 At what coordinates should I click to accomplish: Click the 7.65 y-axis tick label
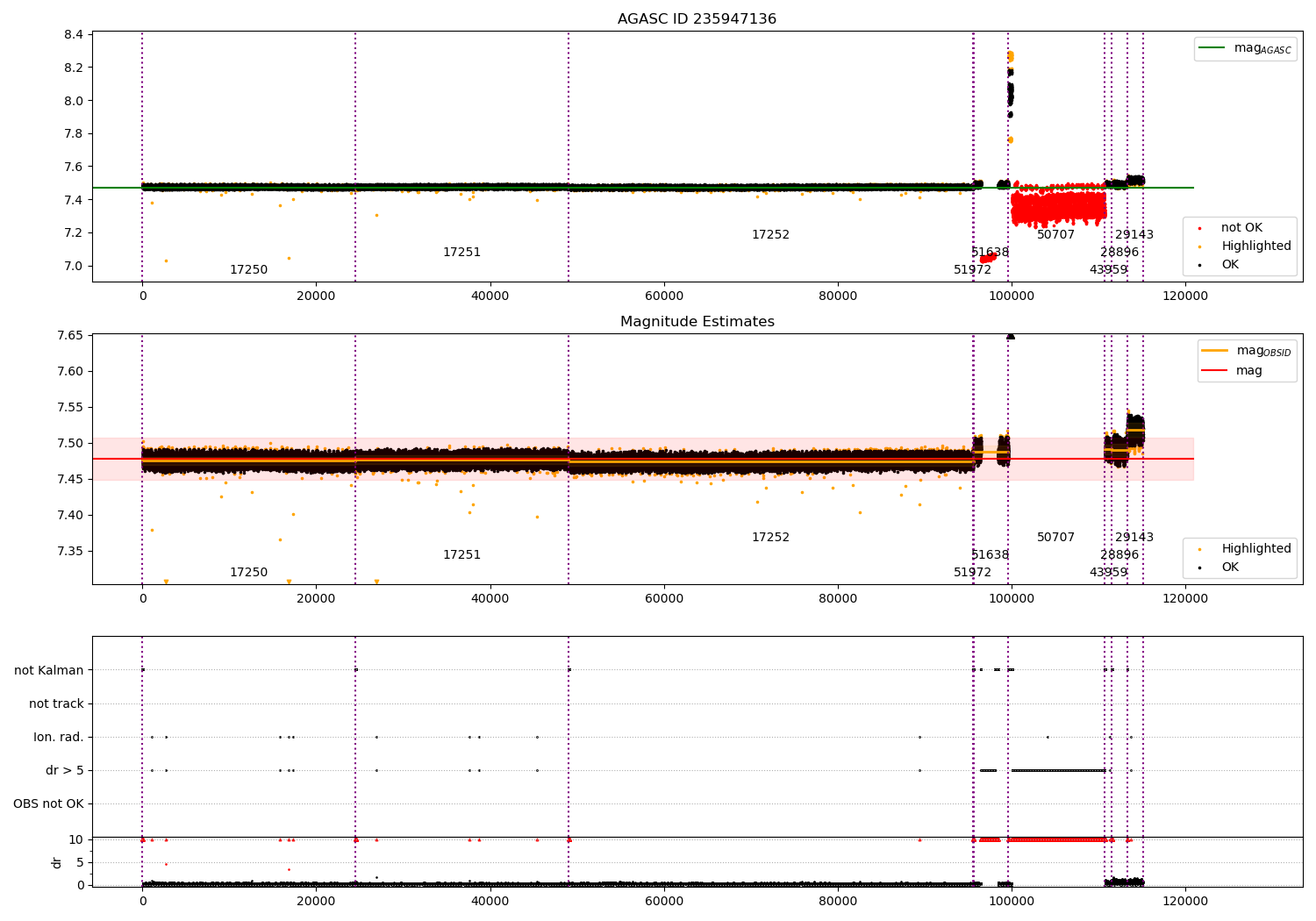[x=71, y=336]
